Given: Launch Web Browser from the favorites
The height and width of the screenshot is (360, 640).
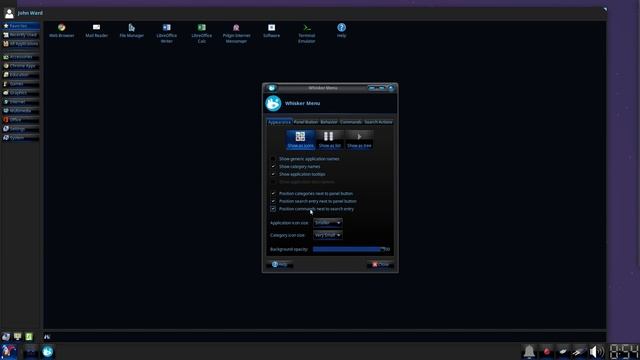Looking at the screenshot, I should [x=62, y=31].
